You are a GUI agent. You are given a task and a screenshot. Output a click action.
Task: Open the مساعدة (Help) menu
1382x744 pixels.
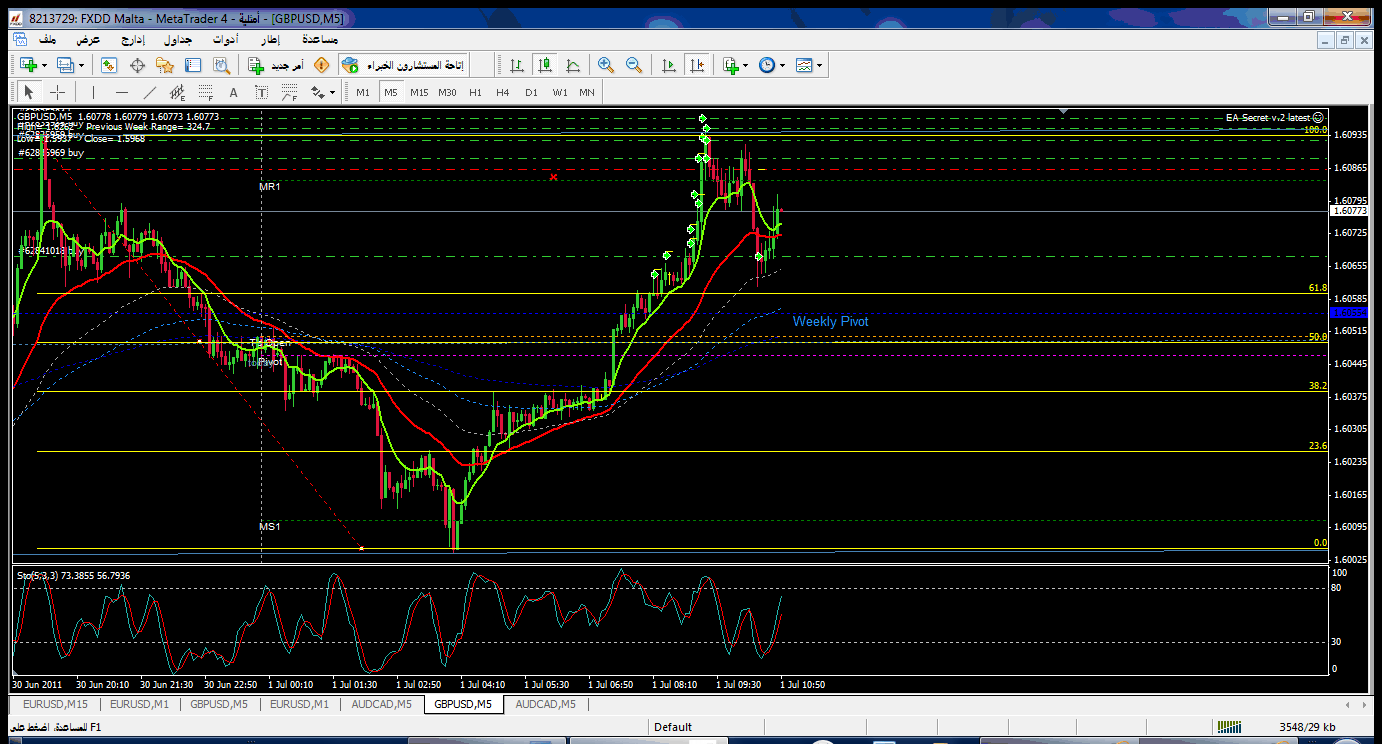pos(319,39)
